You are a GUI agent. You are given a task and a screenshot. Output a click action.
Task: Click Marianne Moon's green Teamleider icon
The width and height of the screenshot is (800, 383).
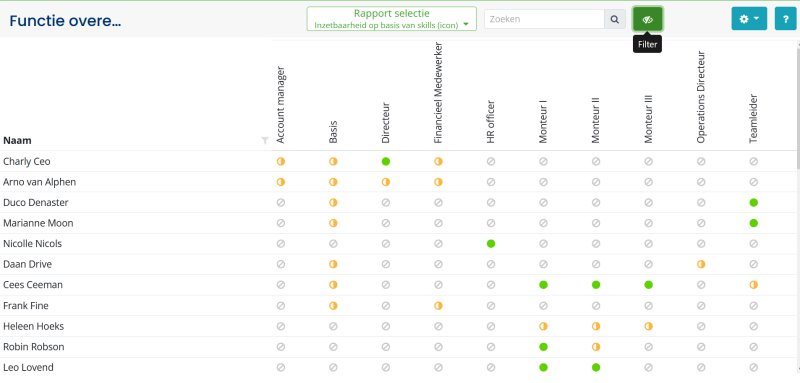pos(754,223)
